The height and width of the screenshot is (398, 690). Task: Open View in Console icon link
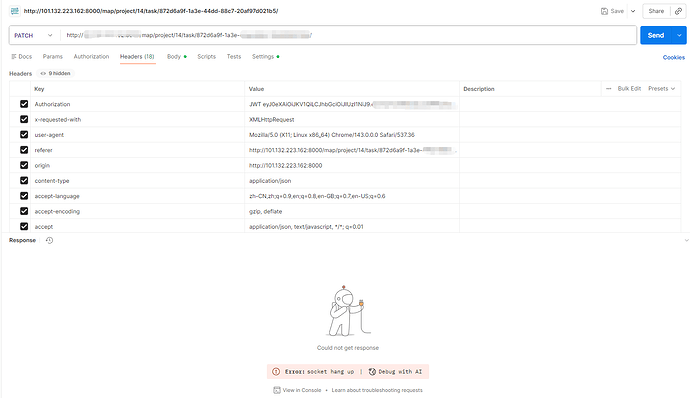click(x=277, y=390)
